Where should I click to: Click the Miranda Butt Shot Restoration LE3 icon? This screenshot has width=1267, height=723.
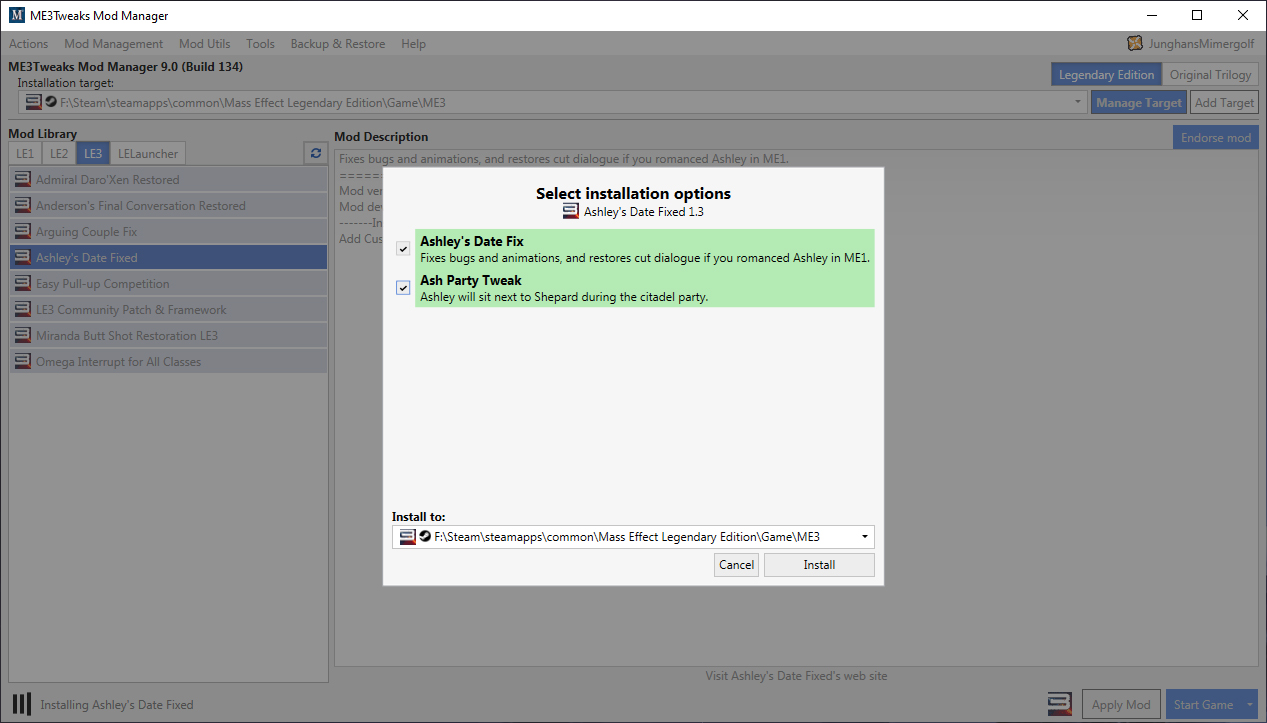coord(22,336)
